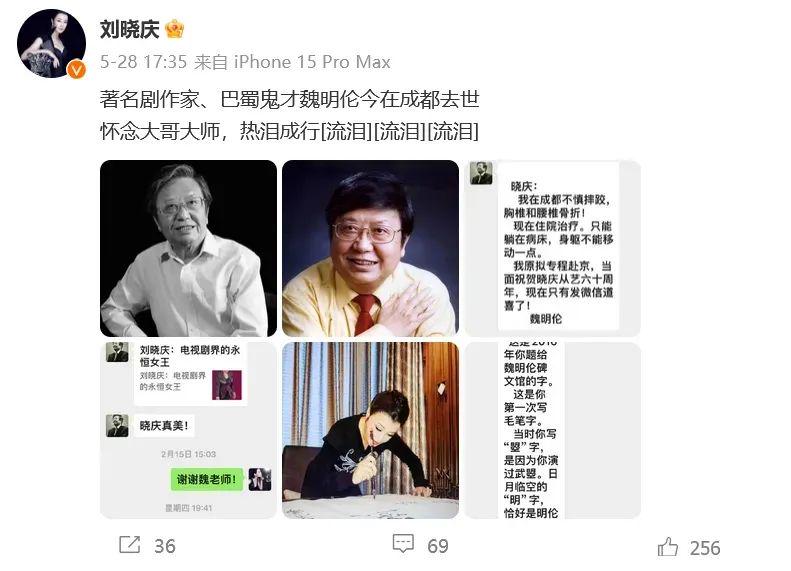
Task: Open the yellow shirt red tie portrait
Action: (x=370, y=248)
